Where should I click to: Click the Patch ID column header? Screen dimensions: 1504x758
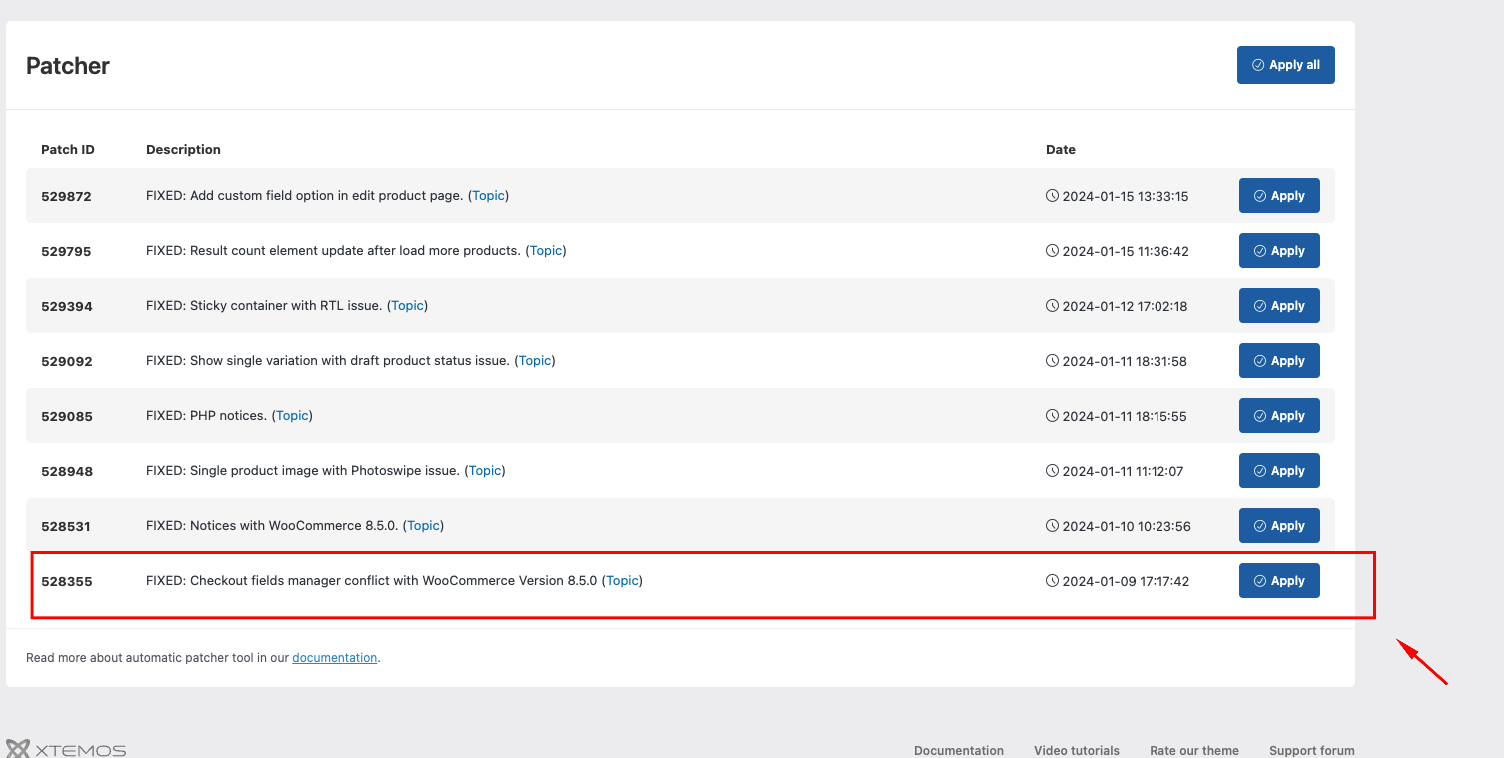68,150
